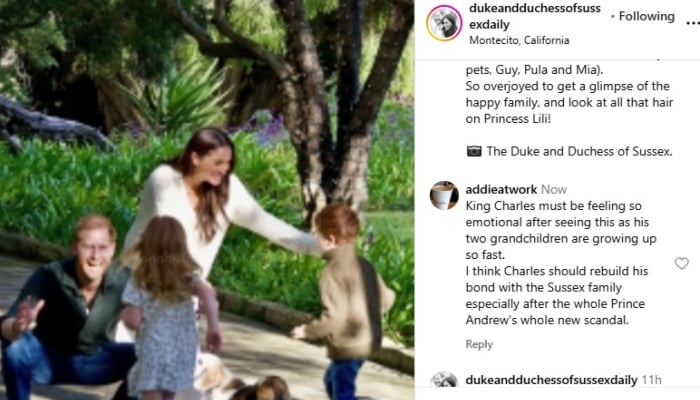Click the 'Now' timestamp on addieatwork's comment
The width and height of the screenshot is (700, 400).
click(554, 189)
